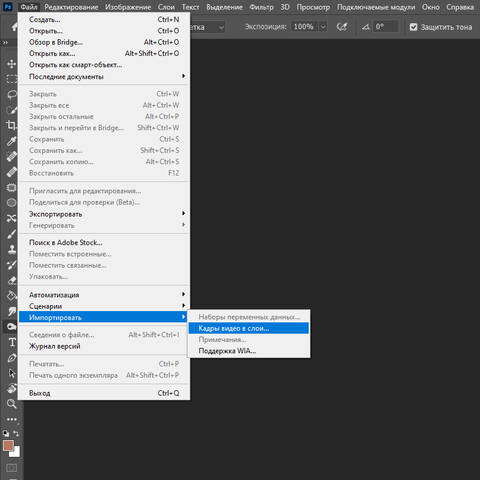The width and height of the screenshot is (480, 480).
Task: Open the Просмотр menu
Action: (313, 7)
